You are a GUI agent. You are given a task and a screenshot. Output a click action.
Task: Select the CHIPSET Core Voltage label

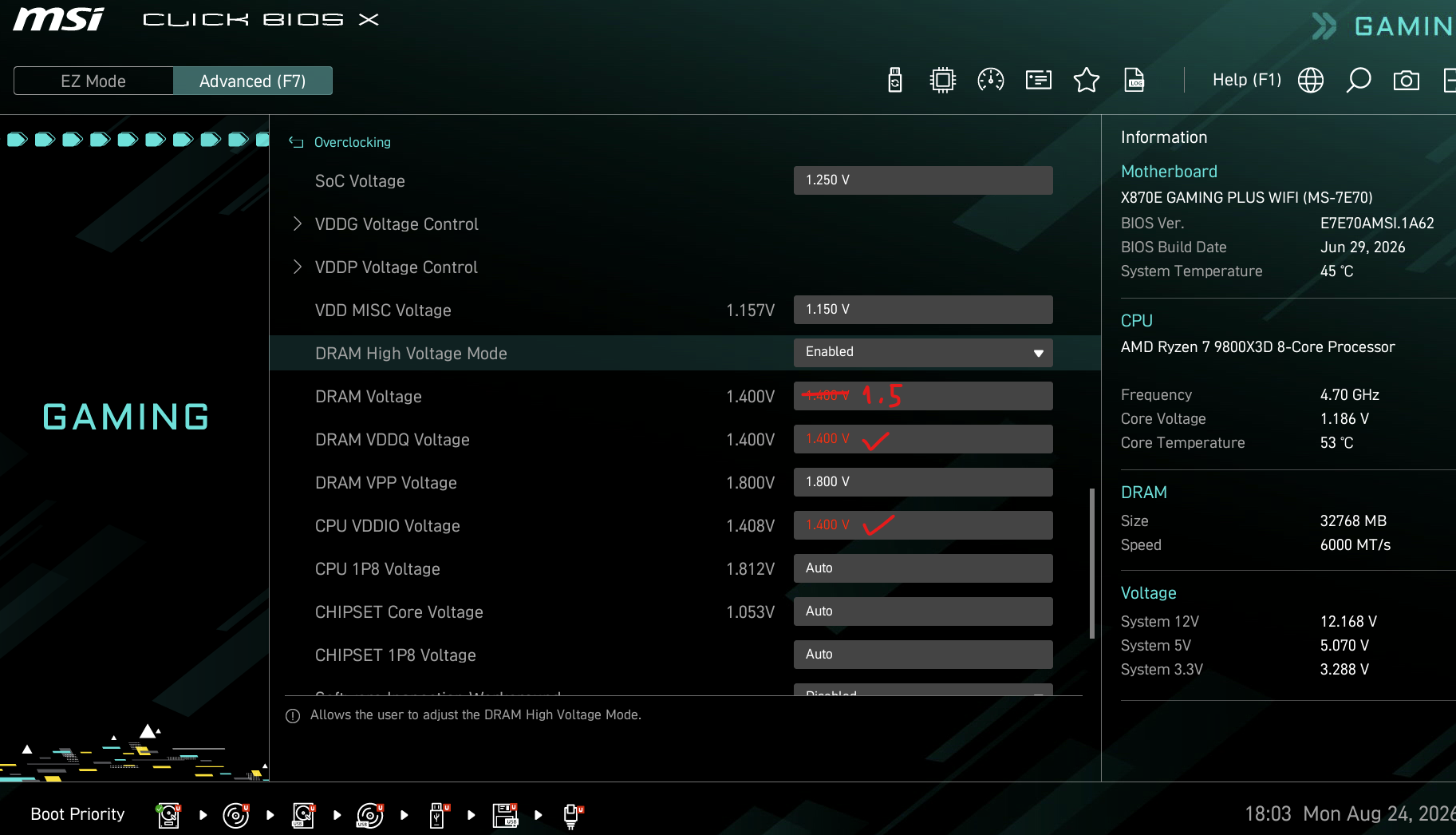pyautogui.click(x=399, y=612)
